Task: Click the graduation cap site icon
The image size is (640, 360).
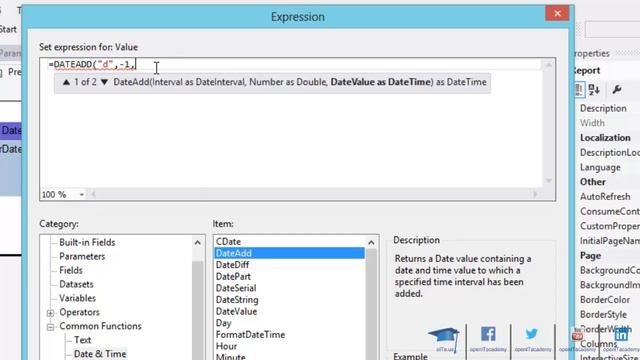Action: coord(444,338)
